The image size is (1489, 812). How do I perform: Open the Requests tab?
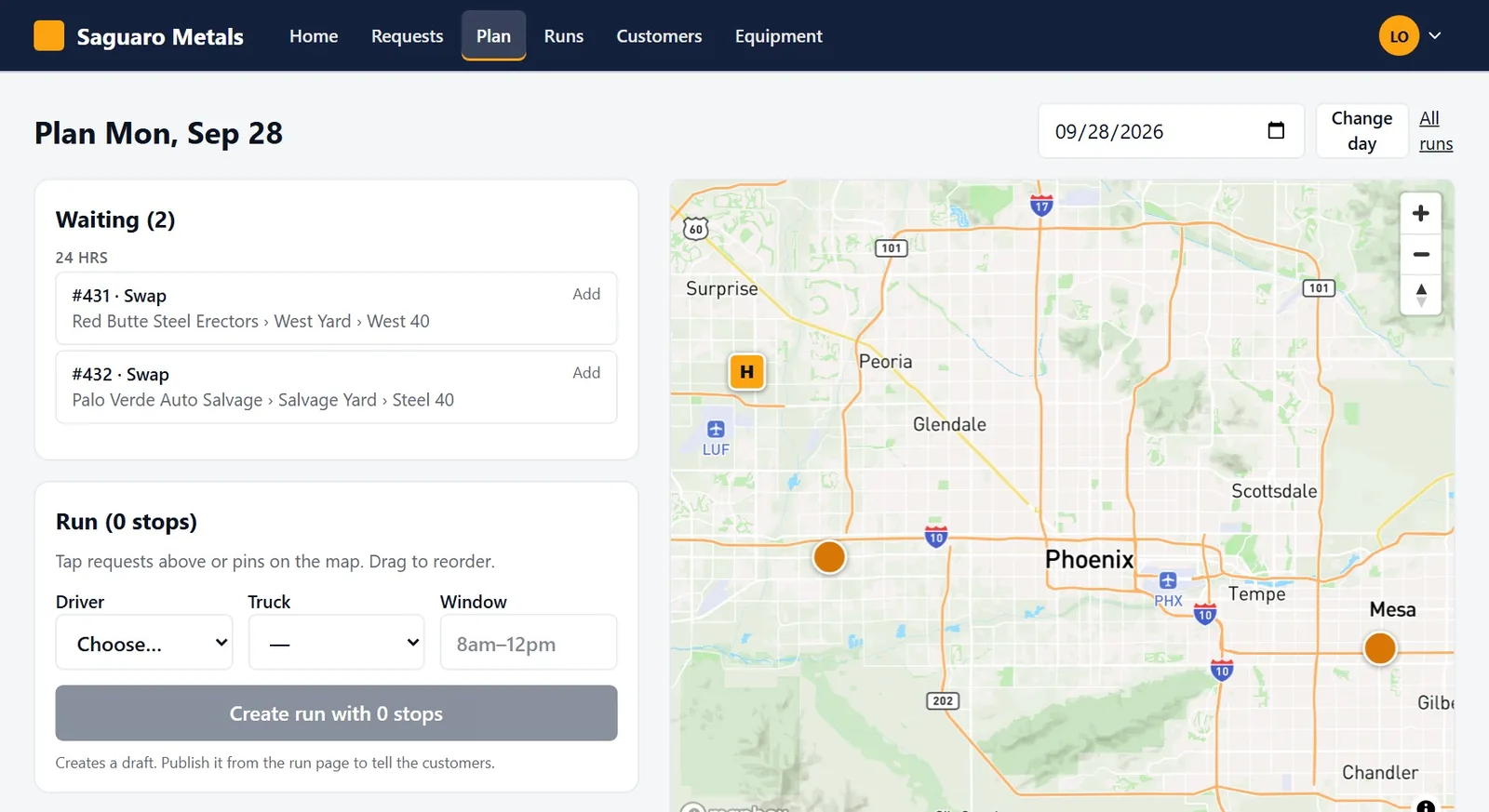point(407,36)
